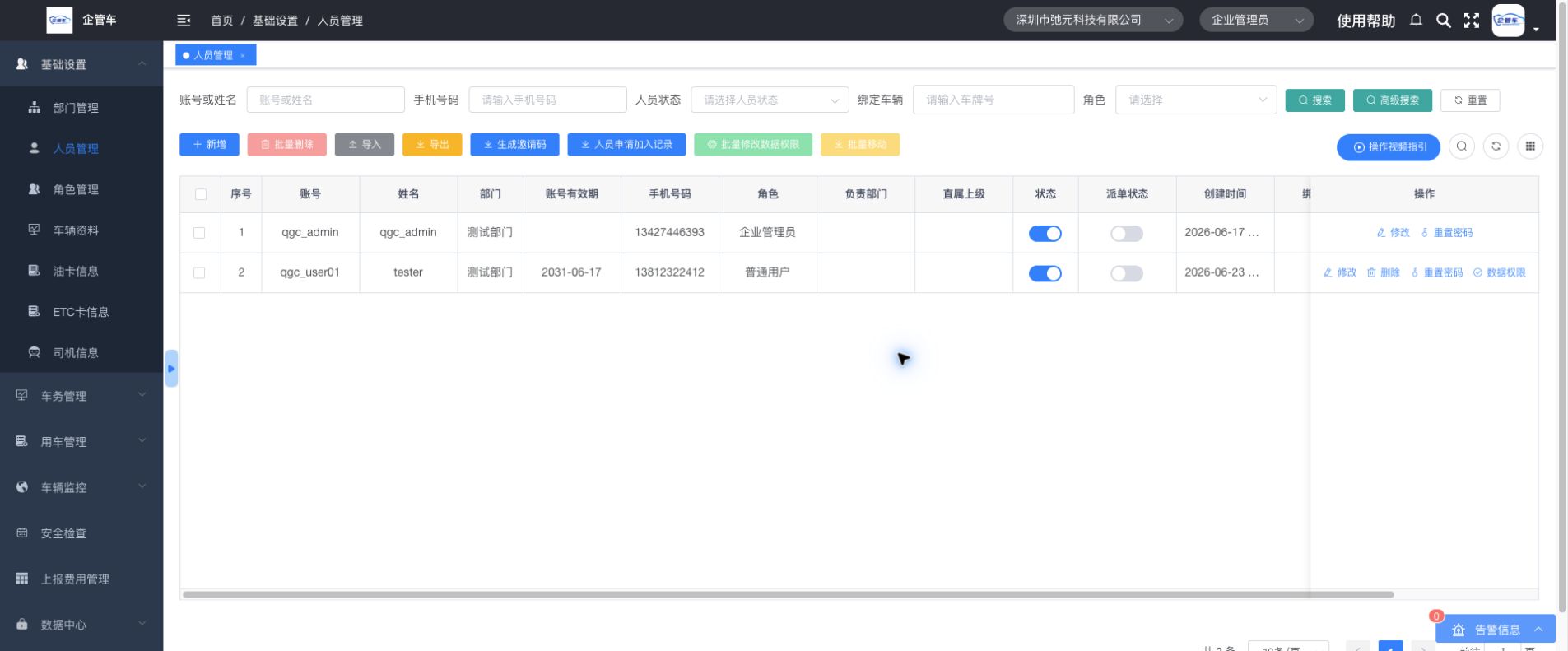1568x651 pixels.
Task: Click 数据权限 for qgc_user01 row
Action: [1500, 272]
